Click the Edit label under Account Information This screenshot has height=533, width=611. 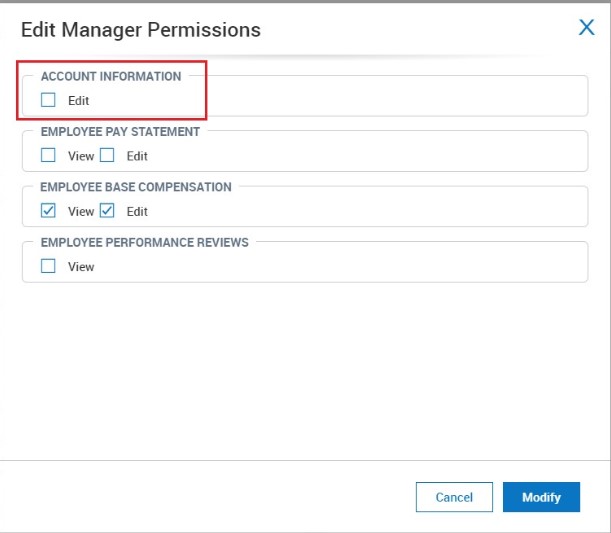click(79, 101)
